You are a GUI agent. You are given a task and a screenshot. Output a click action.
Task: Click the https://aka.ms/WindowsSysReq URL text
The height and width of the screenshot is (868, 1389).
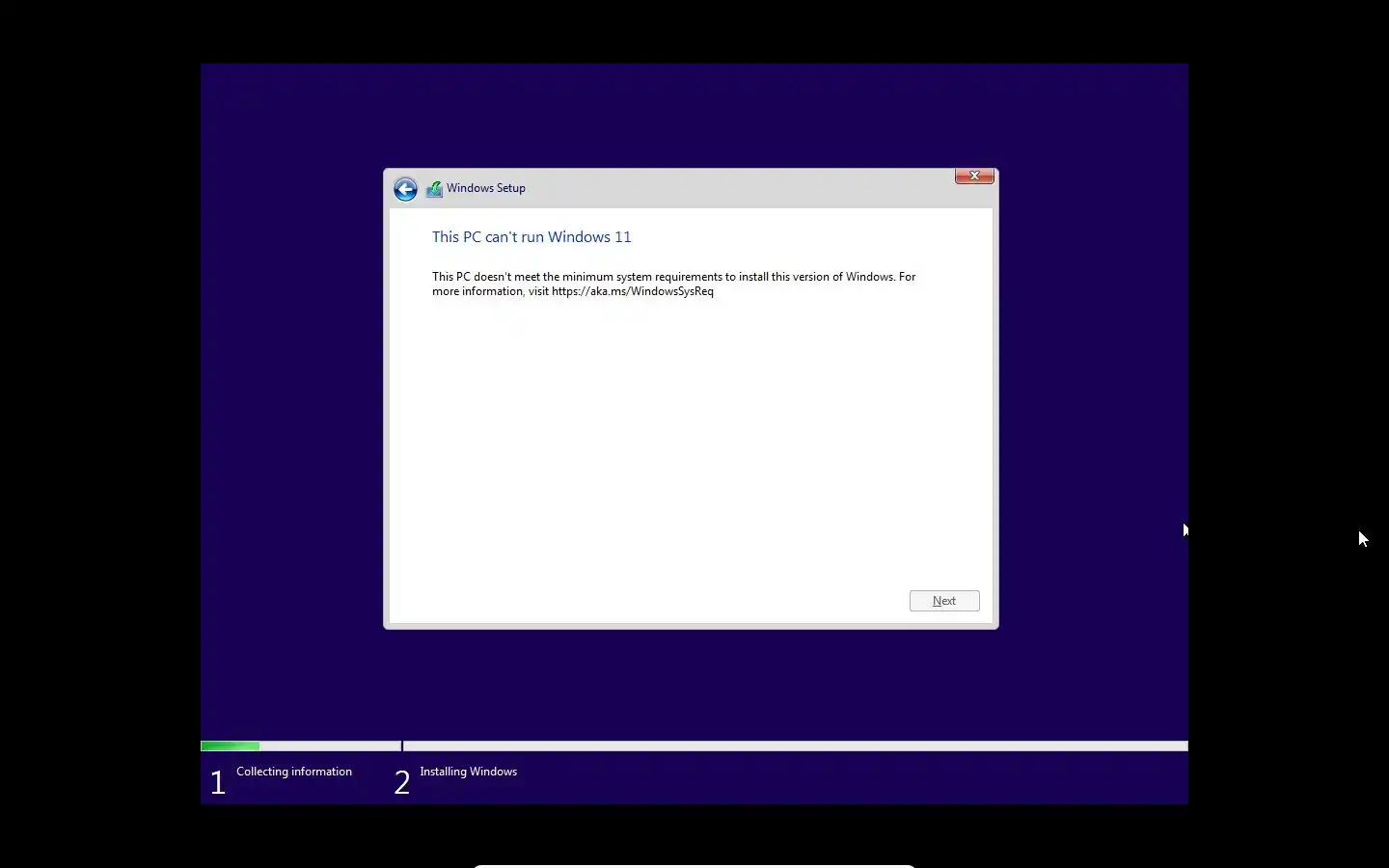(633, 291)
